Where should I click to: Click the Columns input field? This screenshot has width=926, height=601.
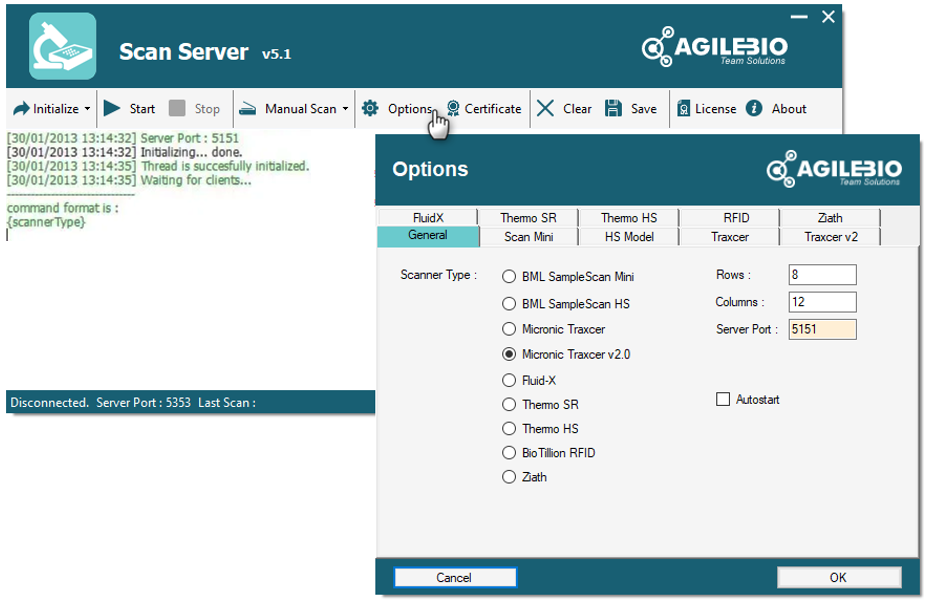coord(822,302)
